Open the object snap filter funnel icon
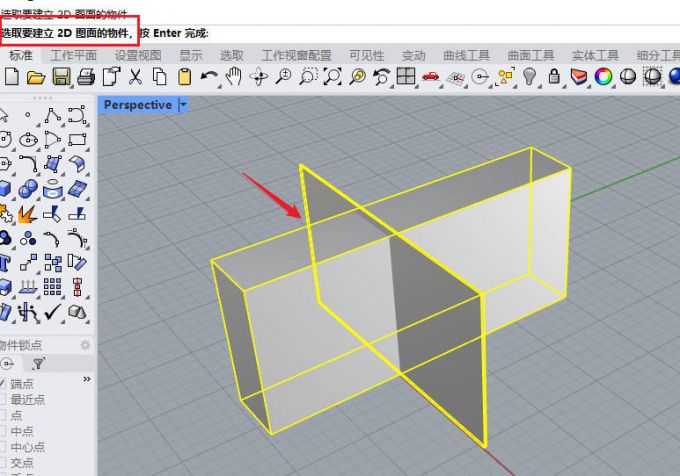680x476 pixels. (38, 363)
